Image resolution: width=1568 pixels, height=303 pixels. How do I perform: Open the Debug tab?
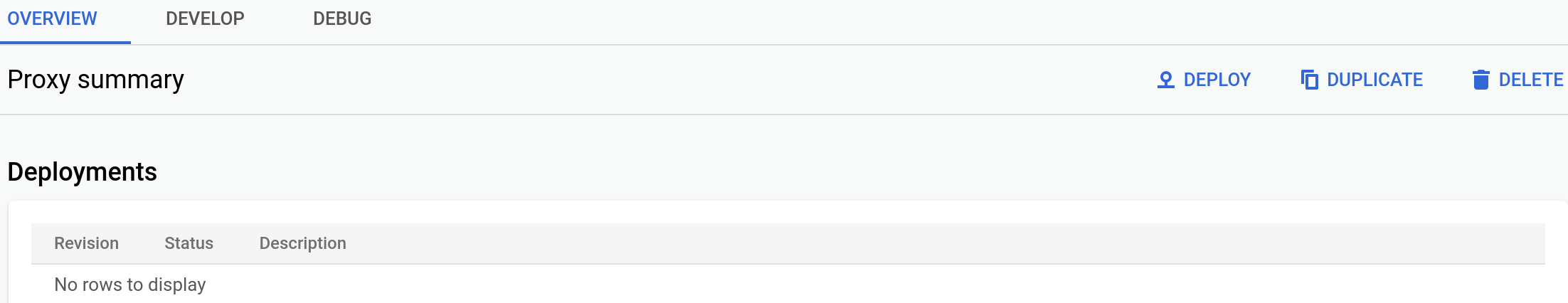342,19
